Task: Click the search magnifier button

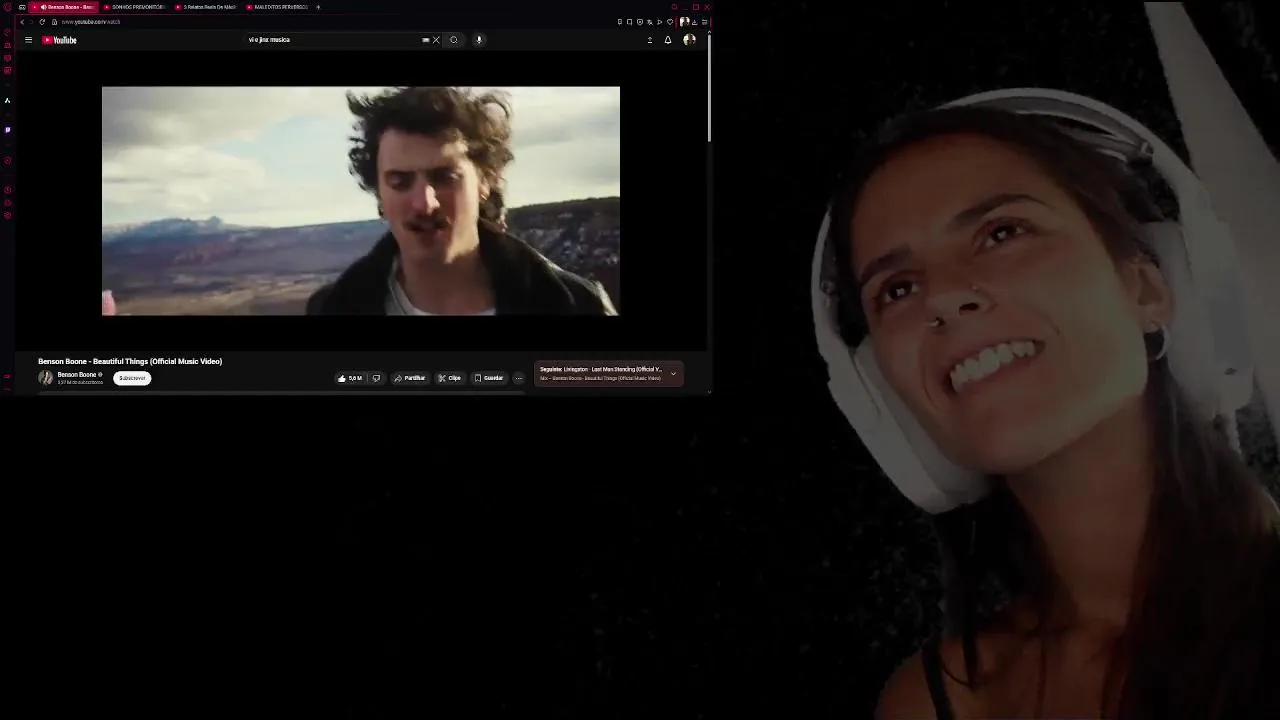Action: tap(454, 40)
